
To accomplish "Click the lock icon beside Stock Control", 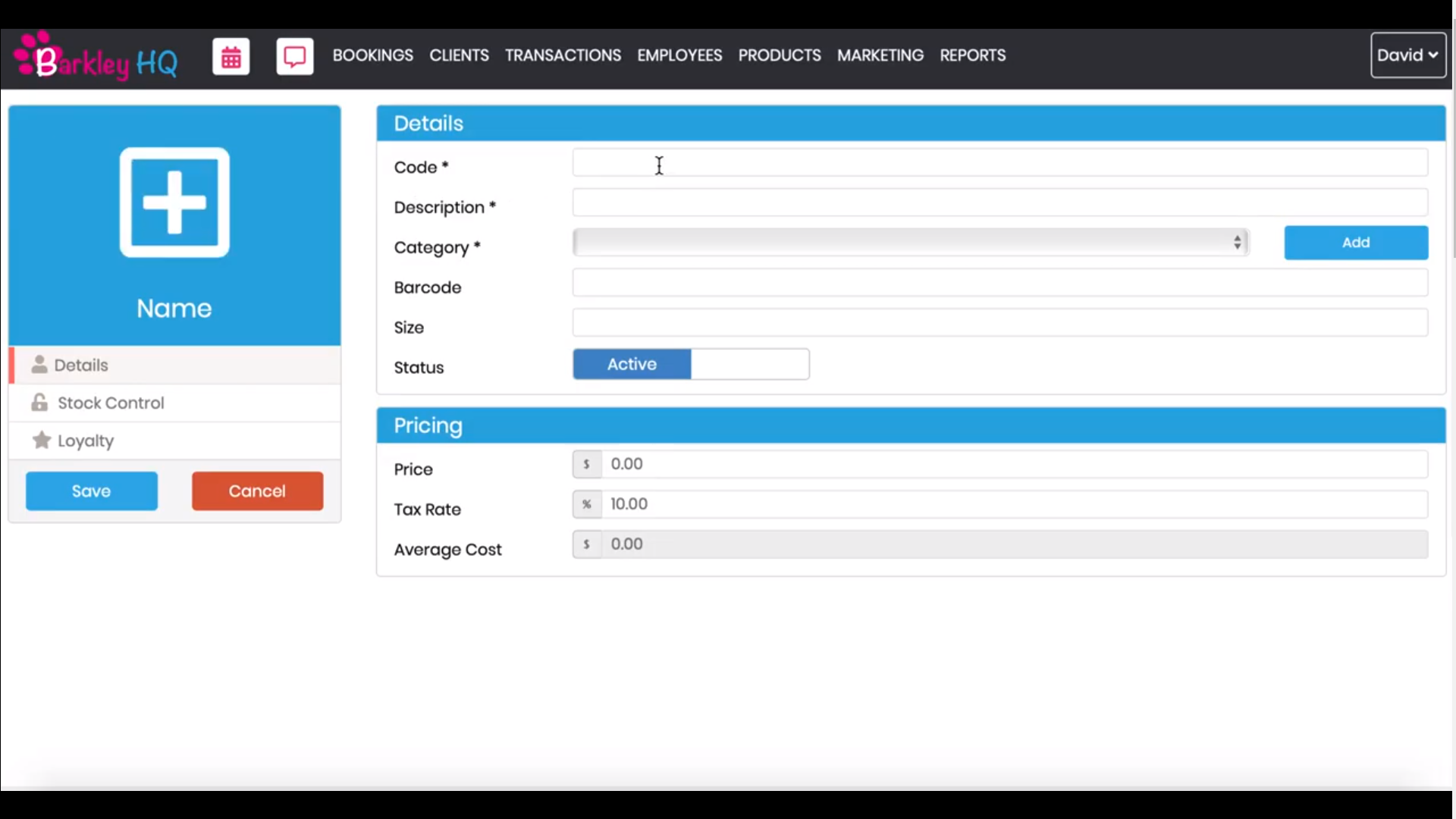I will [39, 403].
